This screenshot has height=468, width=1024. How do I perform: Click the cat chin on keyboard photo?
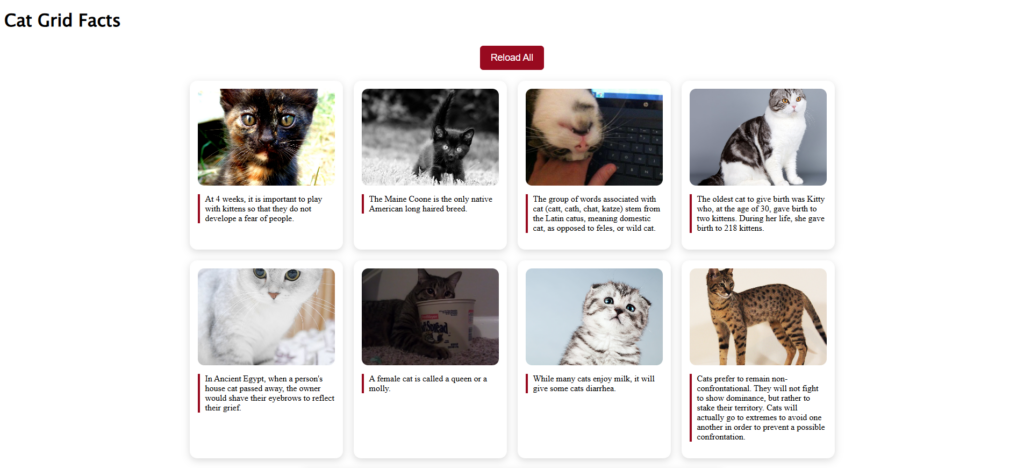pyautogui.click(x=594, y=137)
